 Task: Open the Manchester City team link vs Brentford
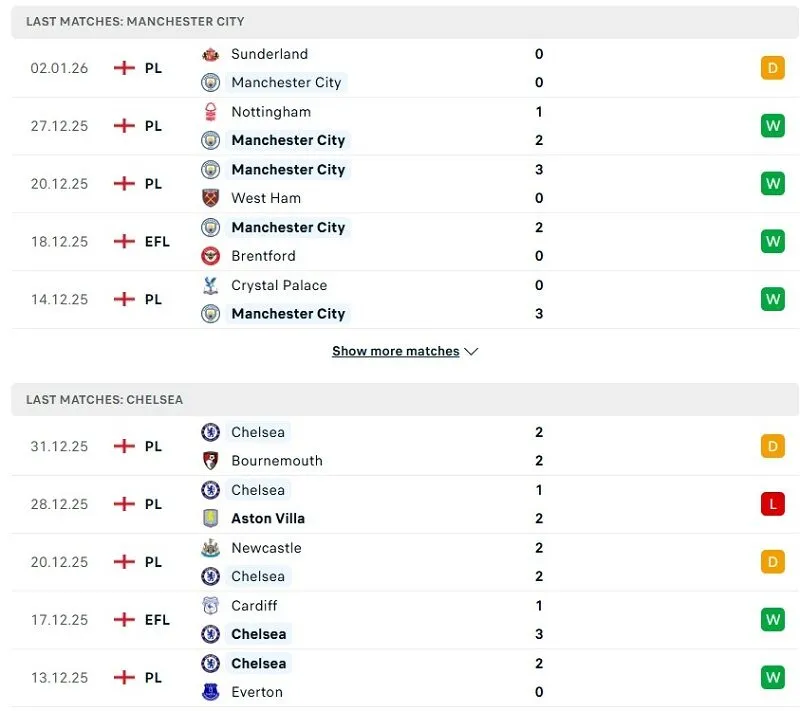288,228
